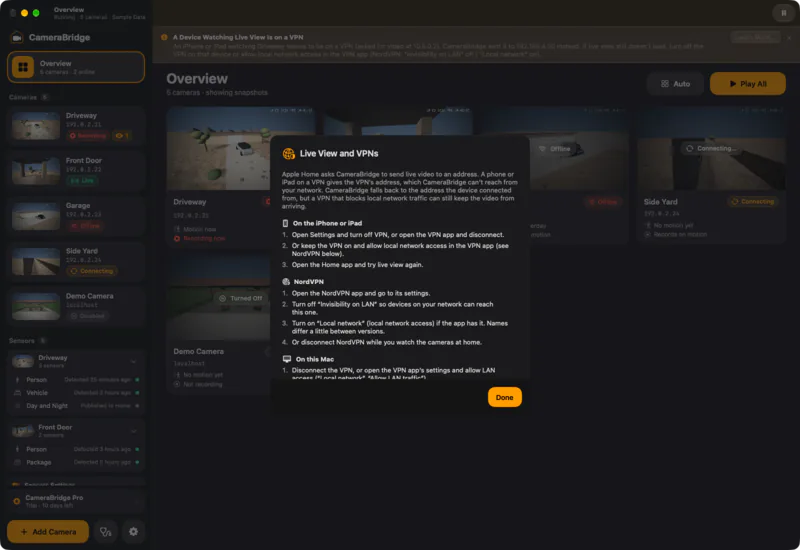Click the Add Camera button
Image resolution: width=800 pixels, height=550 pixels.
pos(48,532)
